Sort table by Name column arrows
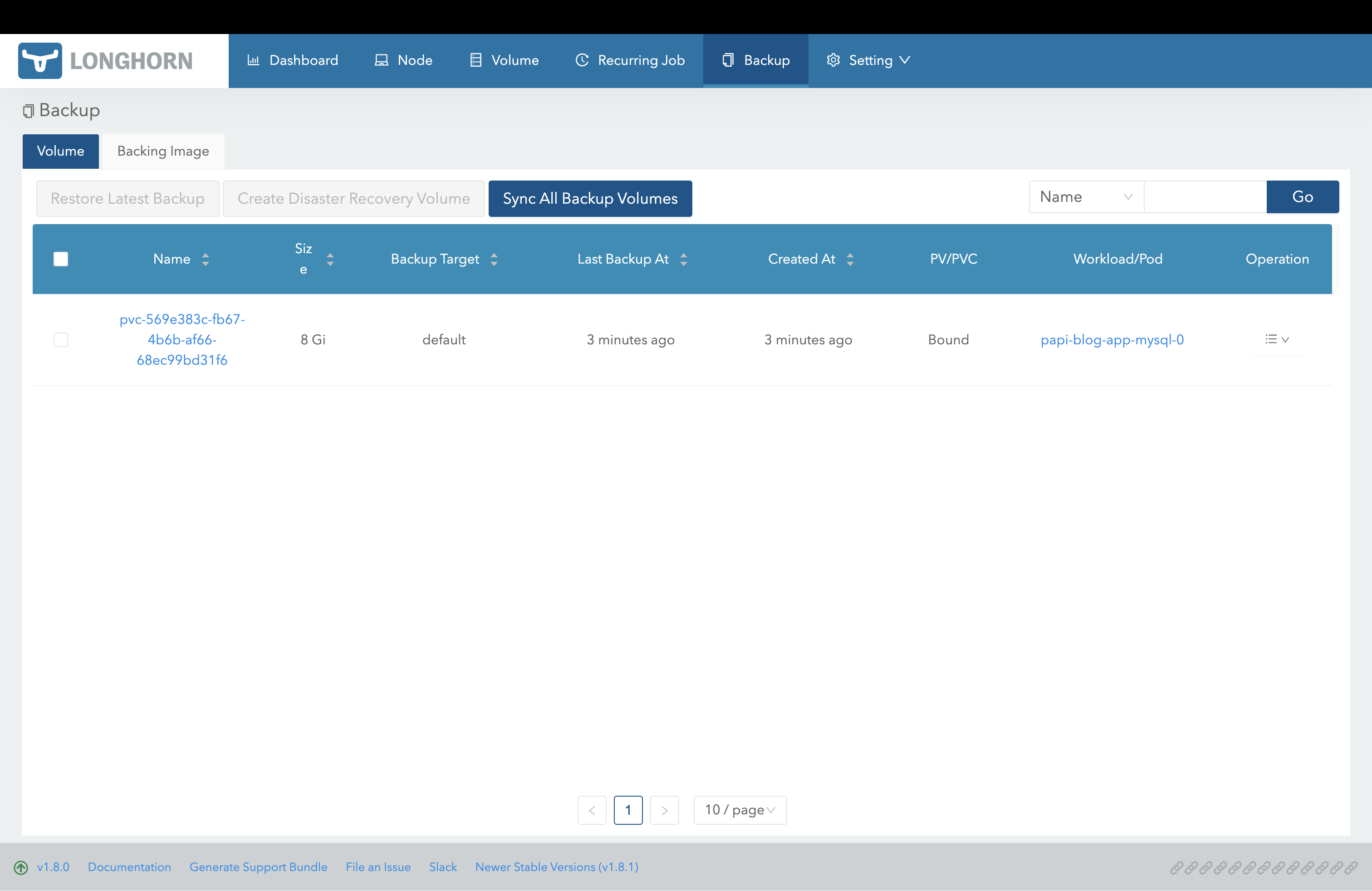Screen dimensions: 1372x891 [x=206, y=259]
